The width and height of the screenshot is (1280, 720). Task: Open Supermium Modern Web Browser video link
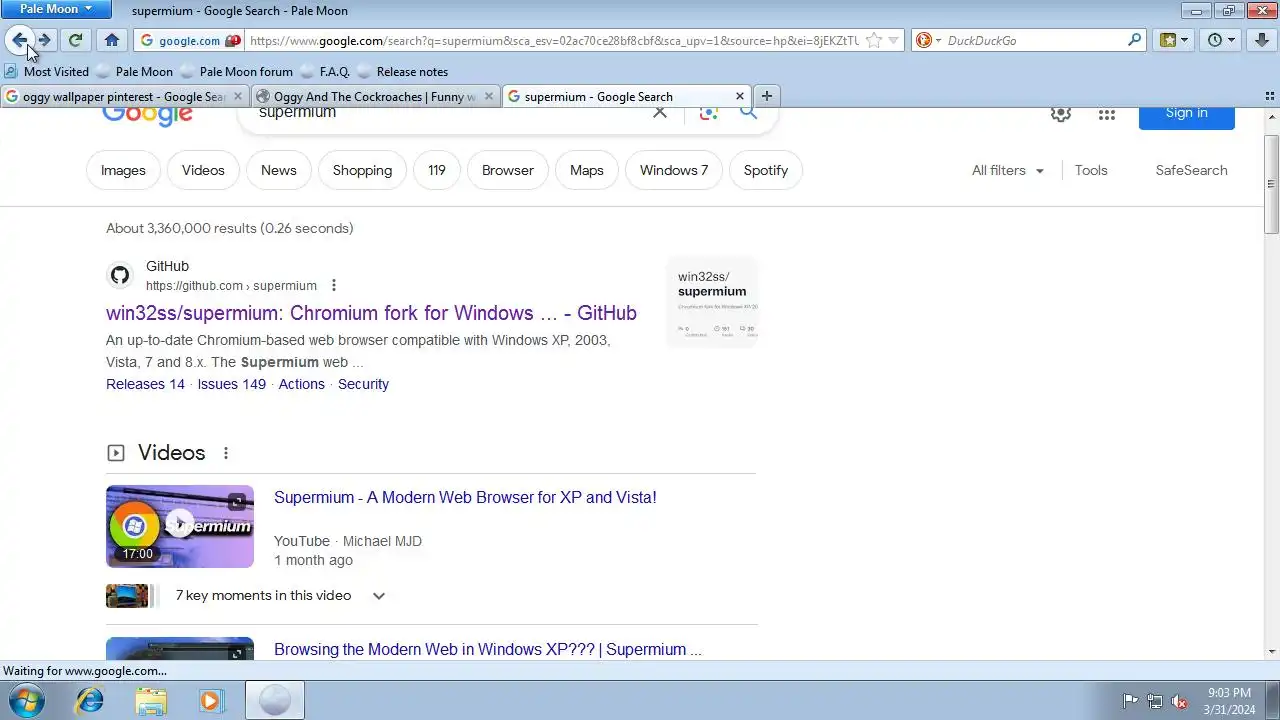(465, 498)
